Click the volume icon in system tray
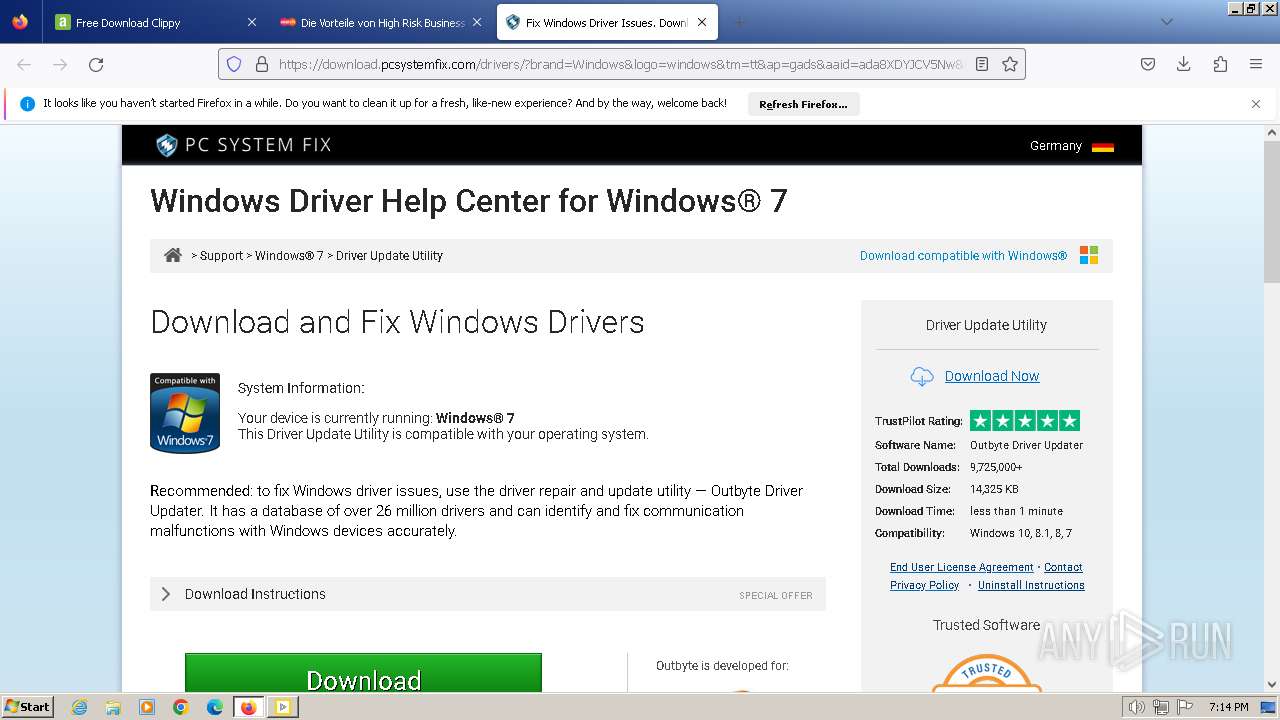 tap(1136, 707)
